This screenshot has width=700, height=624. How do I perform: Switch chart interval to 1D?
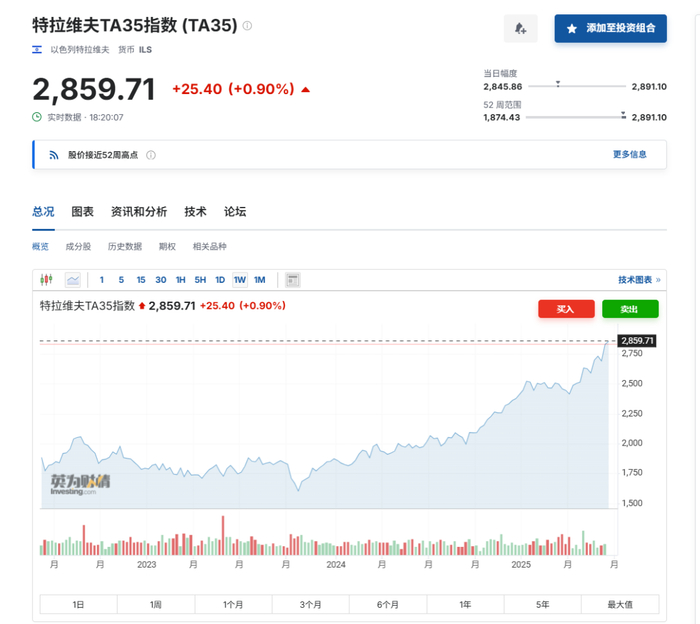point(220,280)
